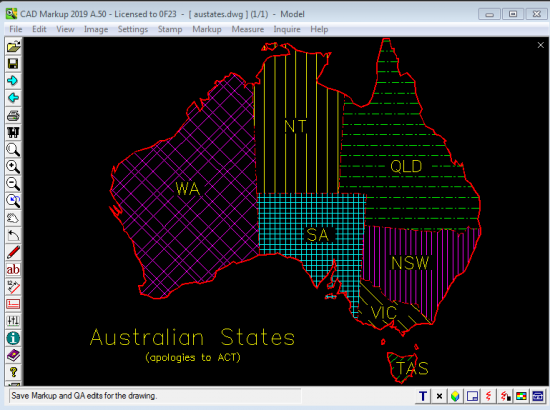Open the color palette grid icon
550x410 pixels.
click(x=521, y=396)
